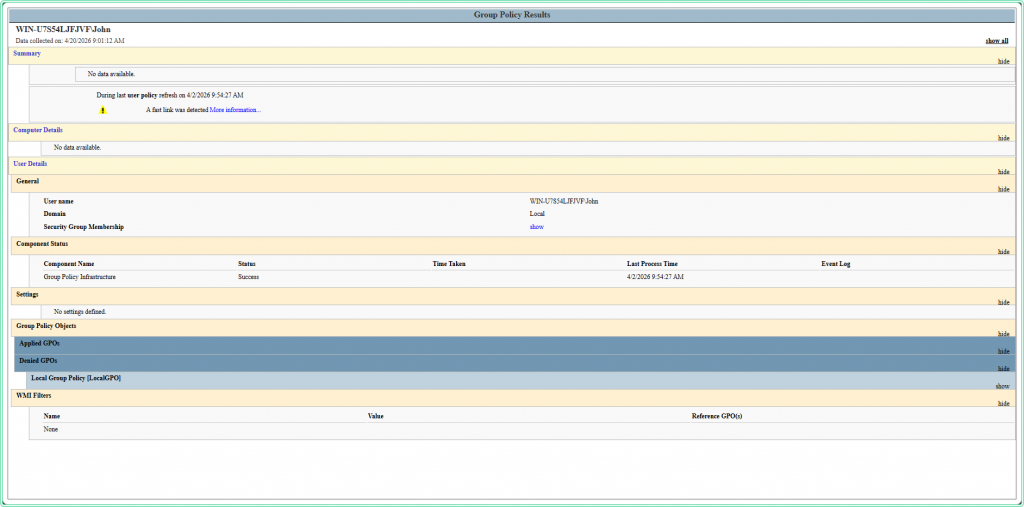
Task: Click the yellow warning icon for fast link
Action: (x=102, y=110)
